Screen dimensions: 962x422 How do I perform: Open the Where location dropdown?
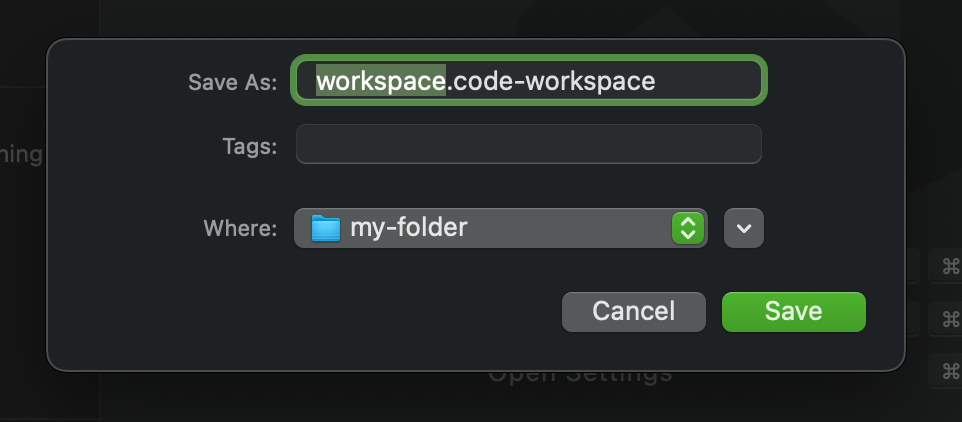coord(500,228)
